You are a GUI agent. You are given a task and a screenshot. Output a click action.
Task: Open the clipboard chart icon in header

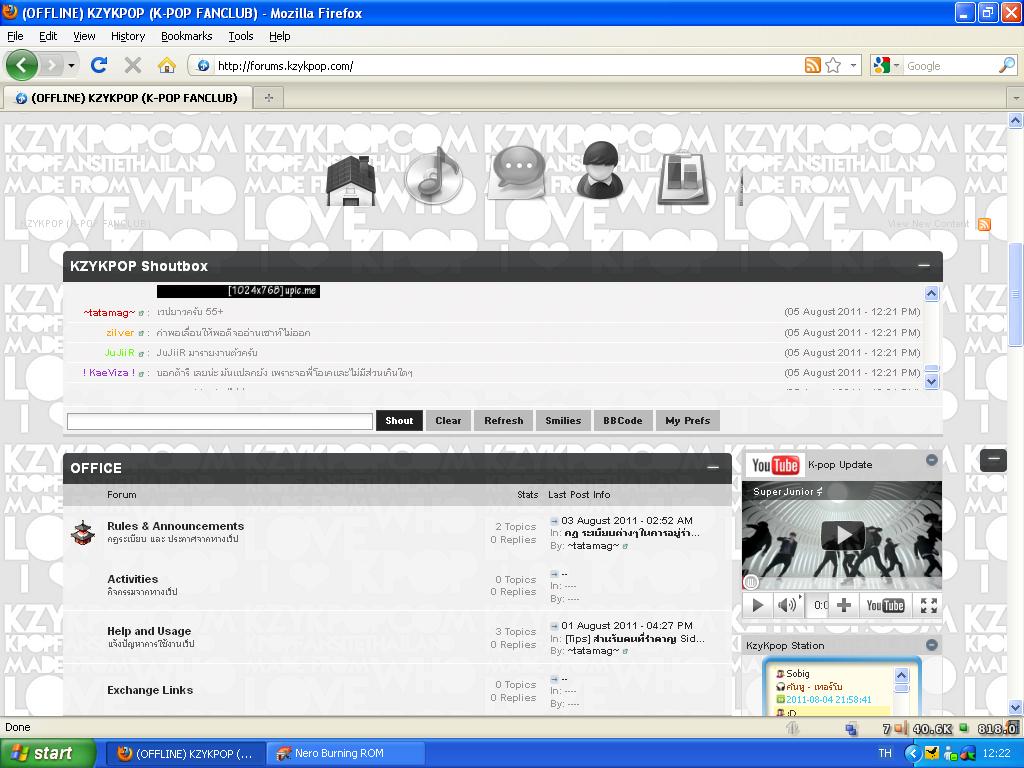tap(683, 179)
